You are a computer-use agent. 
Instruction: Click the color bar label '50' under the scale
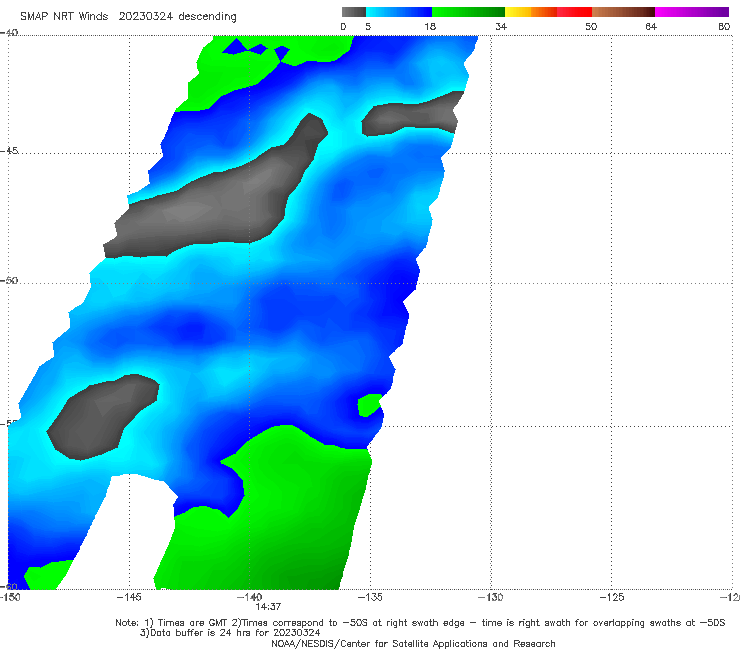click(591, 27)
